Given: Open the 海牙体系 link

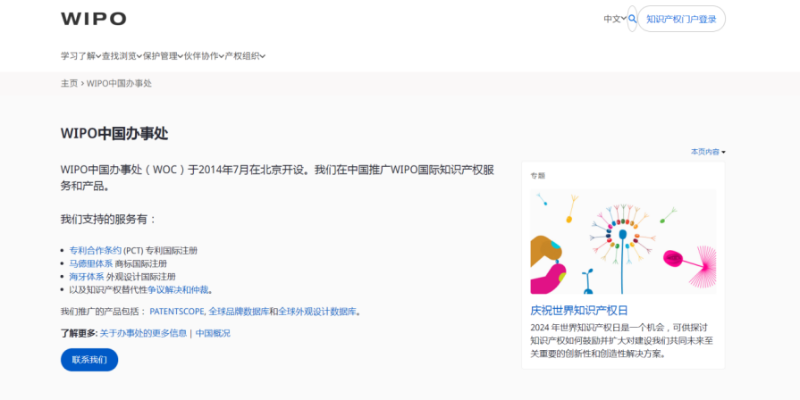Looking at the screenshot, I should tap(87, 277).
